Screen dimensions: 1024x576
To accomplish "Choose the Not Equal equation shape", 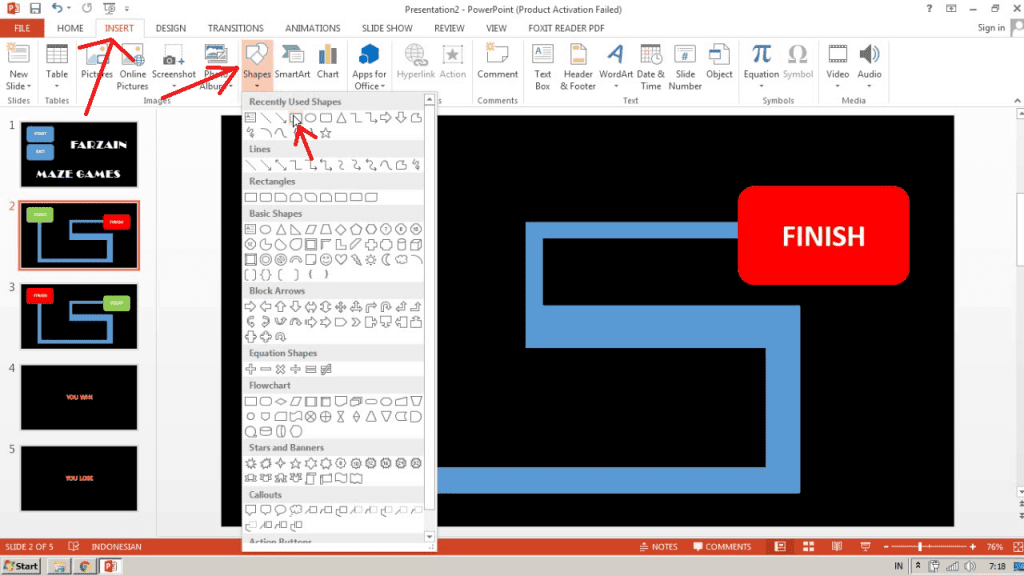I will pos(326,369).
